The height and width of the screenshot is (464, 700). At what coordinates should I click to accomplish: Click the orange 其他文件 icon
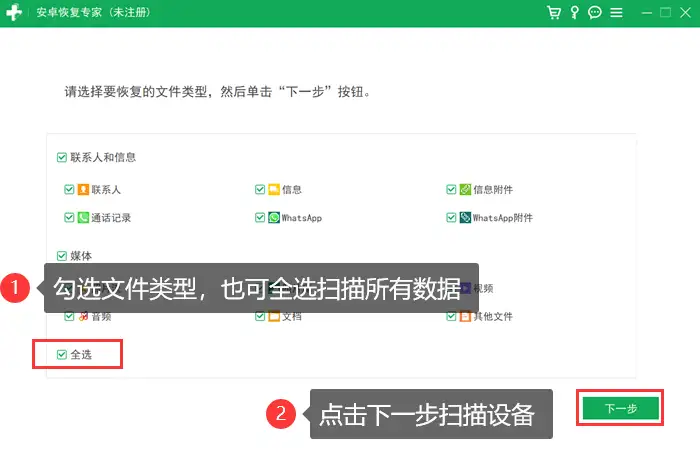(465, 316)
